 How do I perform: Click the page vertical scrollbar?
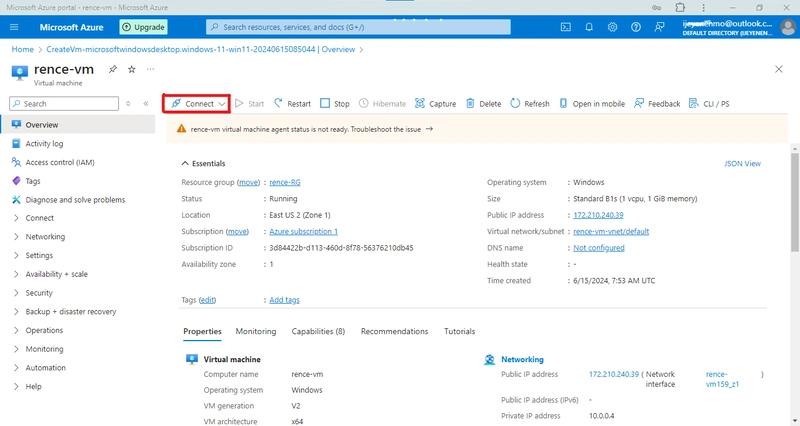794,202
